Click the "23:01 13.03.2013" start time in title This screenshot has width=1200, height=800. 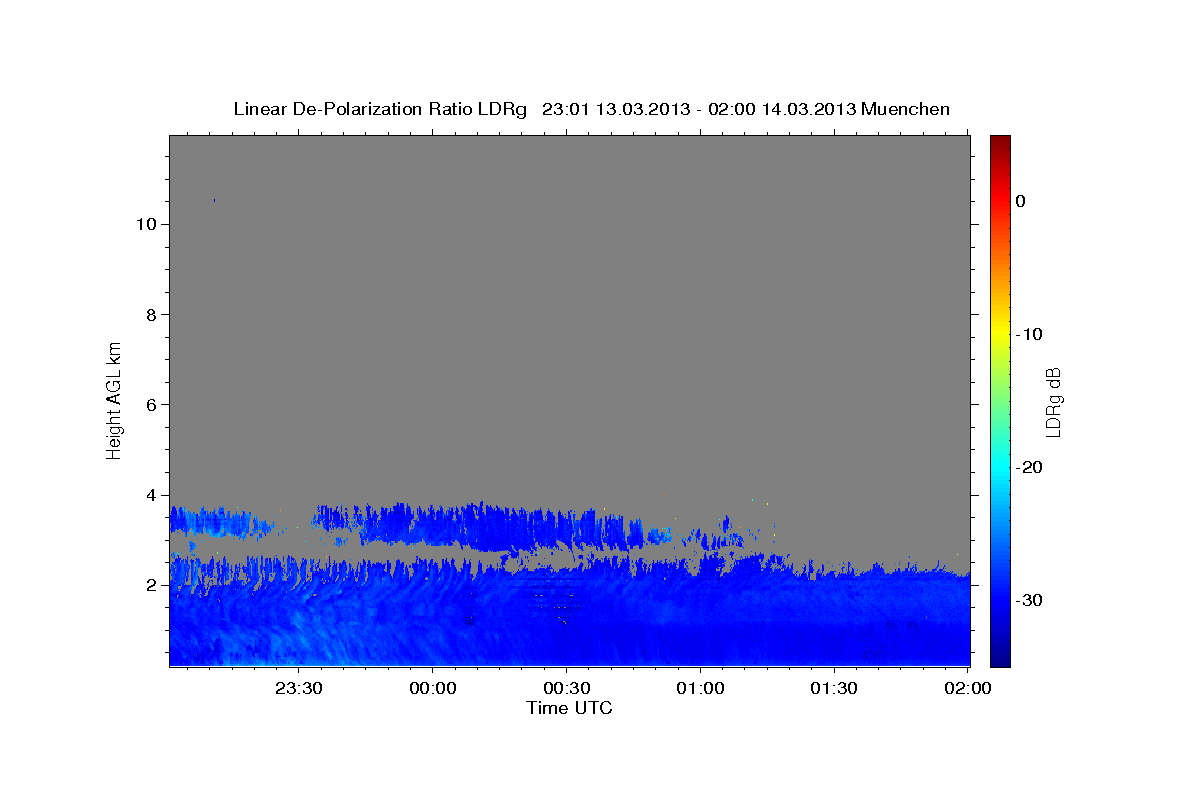click(617, 109)
